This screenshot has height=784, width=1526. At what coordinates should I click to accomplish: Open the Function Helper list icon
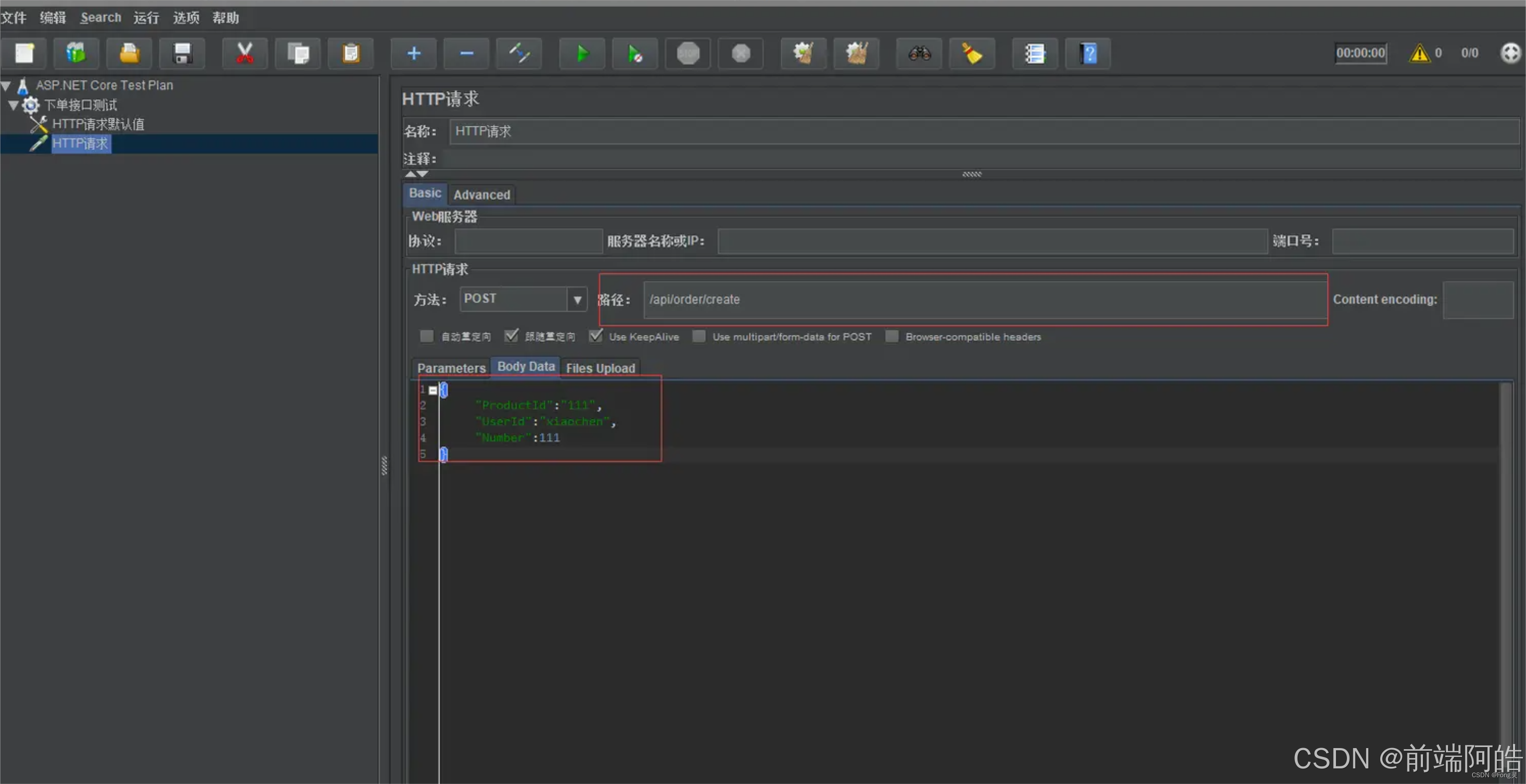pos(1034,54)
